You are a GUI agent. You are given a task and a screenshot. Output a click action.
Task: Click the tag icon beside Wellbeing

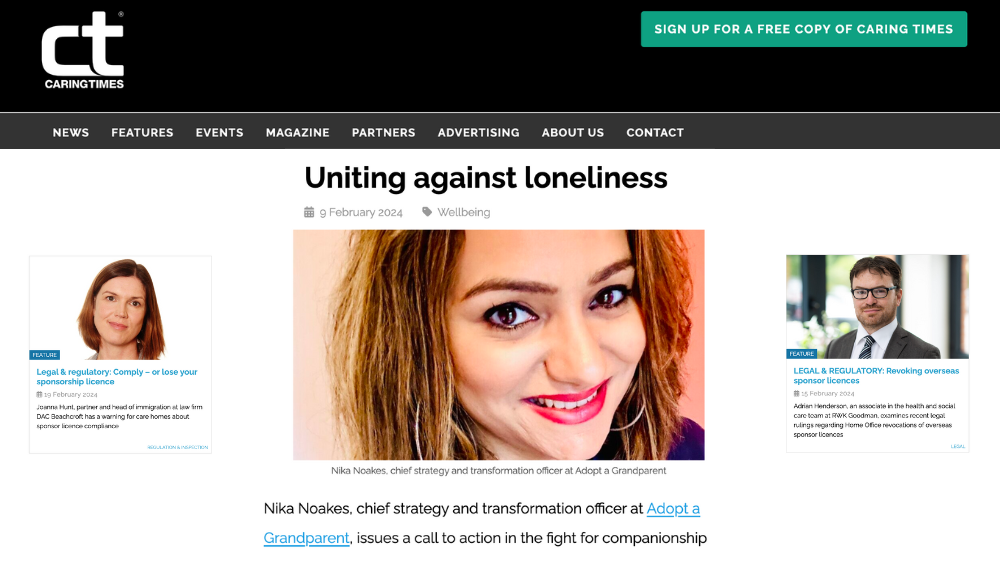coord(427,212)
